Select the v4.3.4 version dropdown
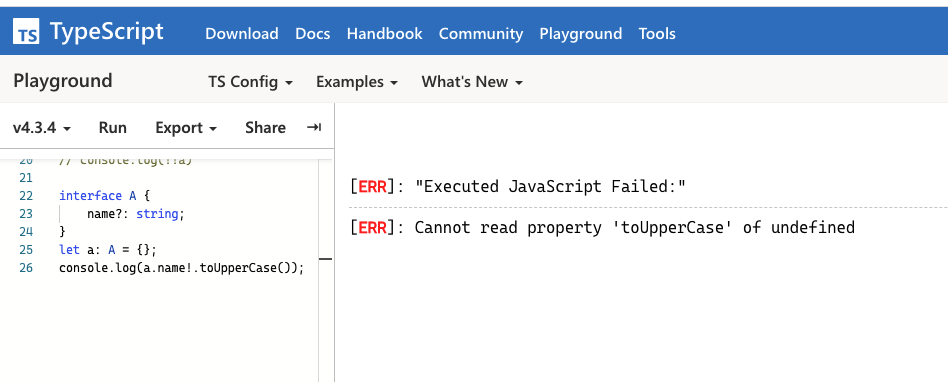Image resolution: width=948 pixels, height=382 pixels. pyautogui.click(x=42, y=128)
